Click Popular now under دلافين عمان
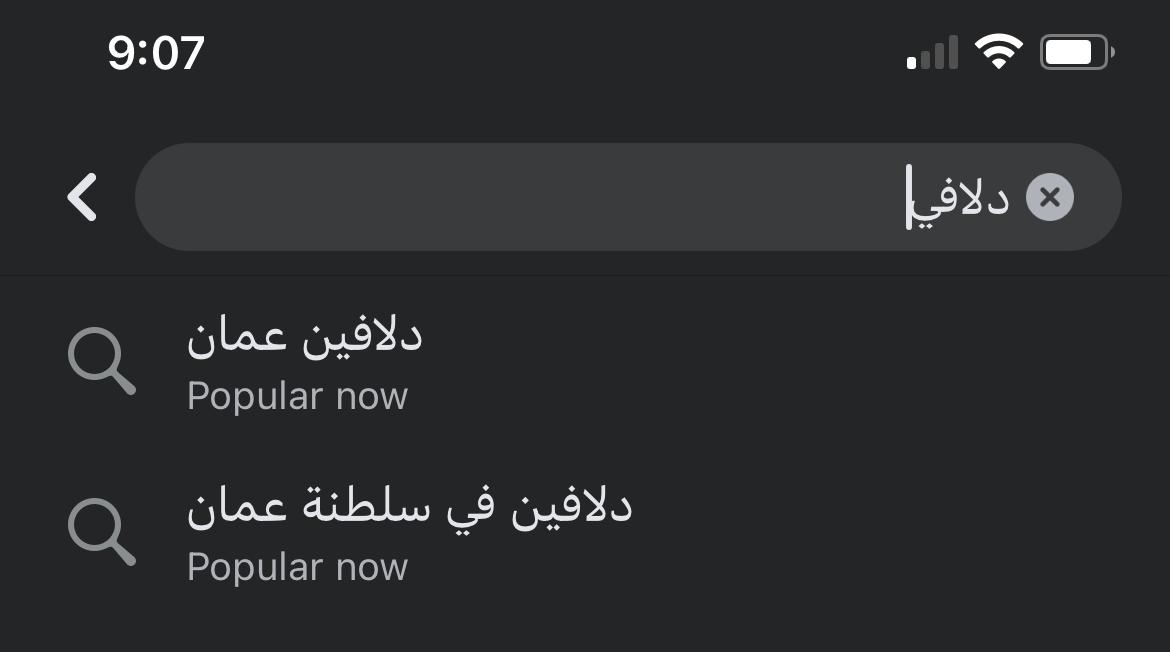 (x=297, y=397)
